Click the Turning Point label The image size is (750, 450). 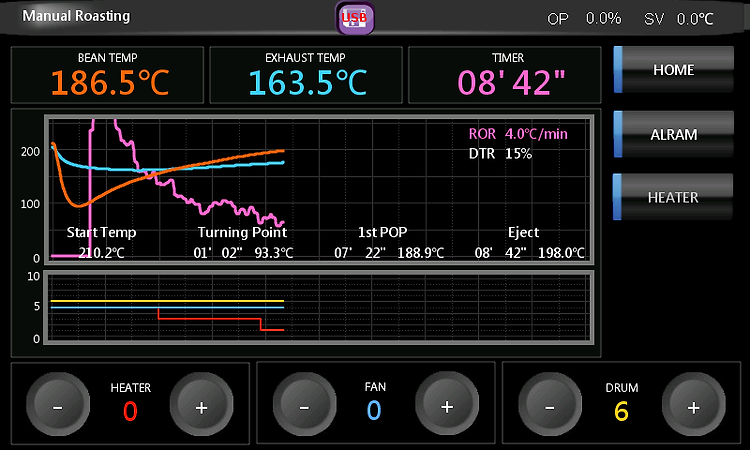click(x=242, y=232)
